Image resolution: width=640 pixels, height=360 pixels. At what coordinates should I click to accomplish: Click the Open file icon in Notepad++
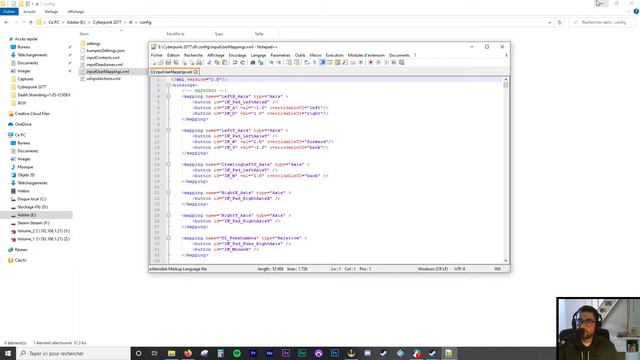tap(160, 62)
